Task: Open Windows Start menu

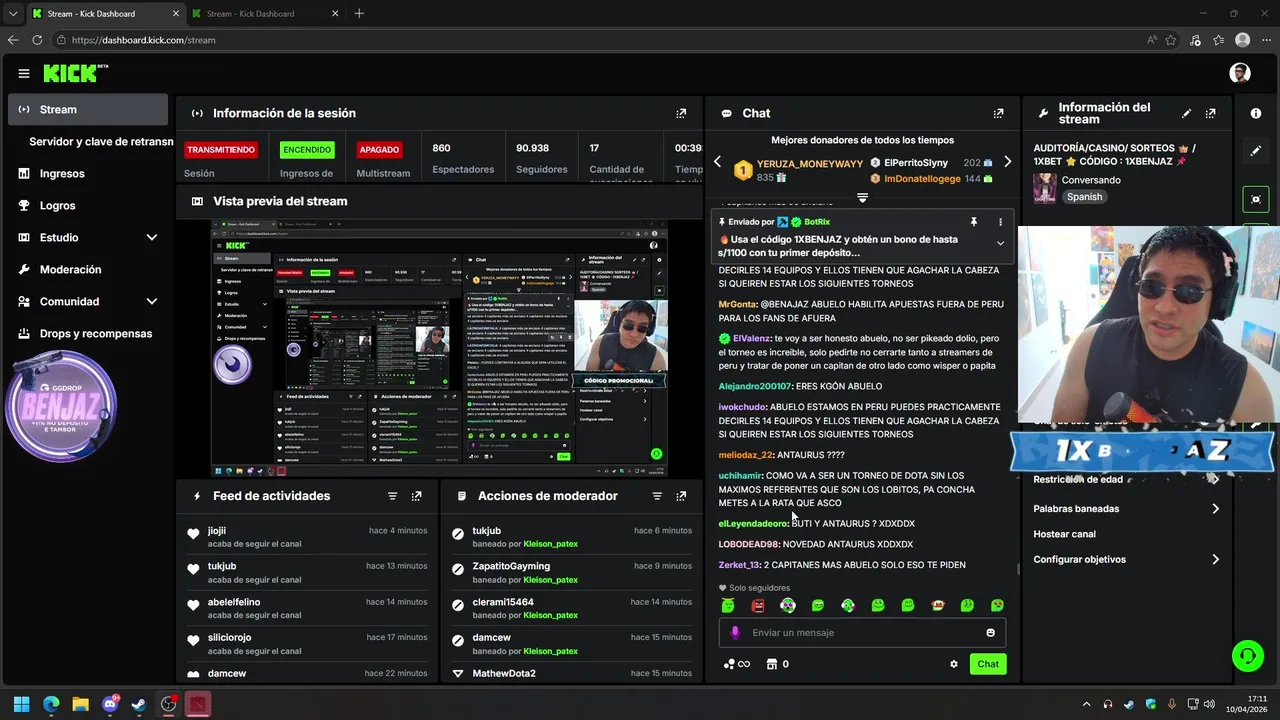Action: [x=21, y=704]
